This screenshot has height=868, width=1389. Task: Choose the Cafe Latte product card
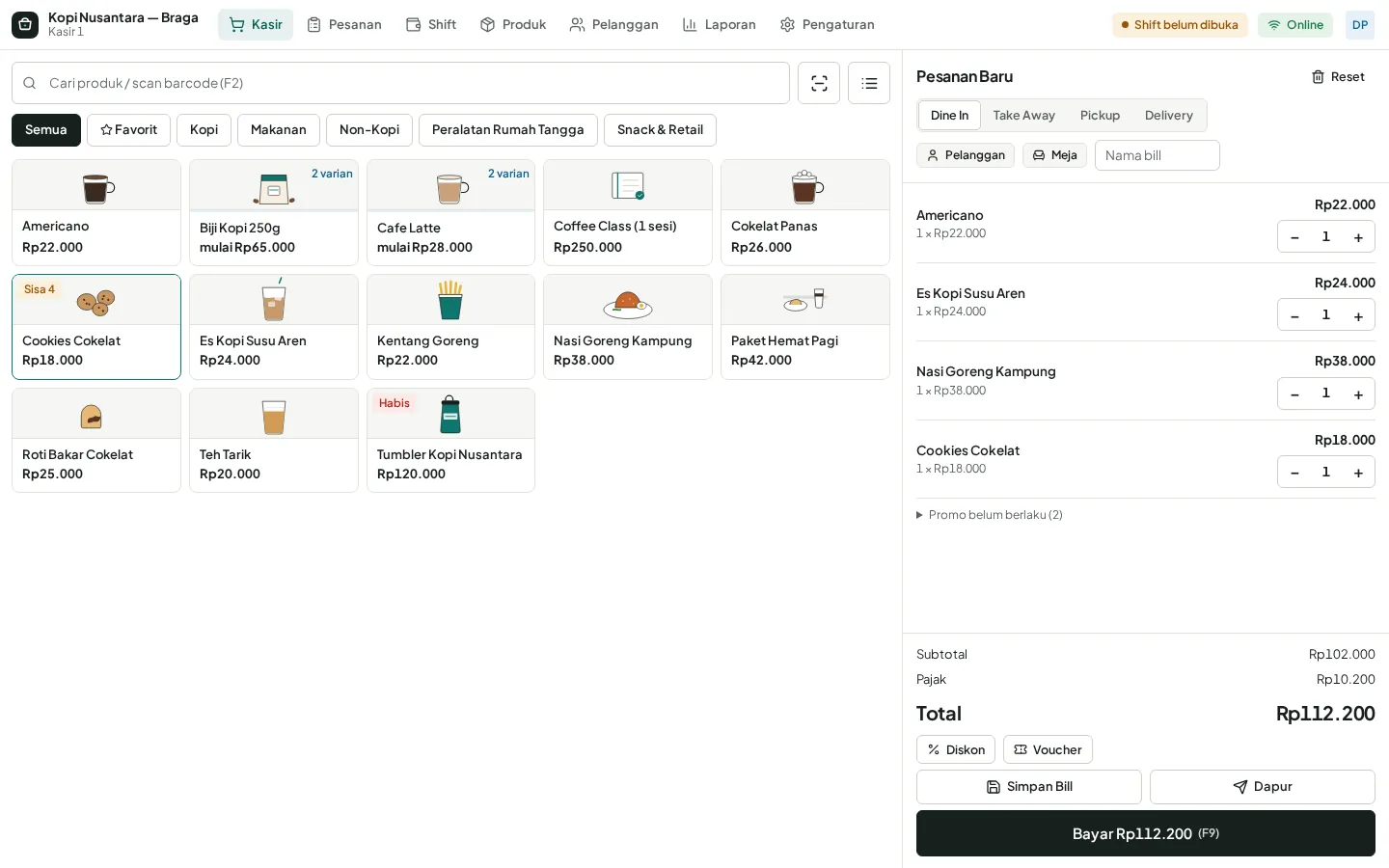coord(450,212)
